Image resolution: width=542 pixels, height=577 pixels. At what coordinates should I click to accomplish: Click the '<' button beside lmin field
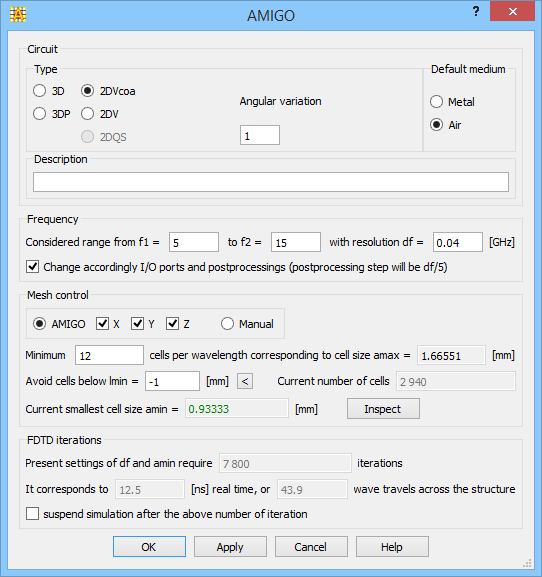245,381
